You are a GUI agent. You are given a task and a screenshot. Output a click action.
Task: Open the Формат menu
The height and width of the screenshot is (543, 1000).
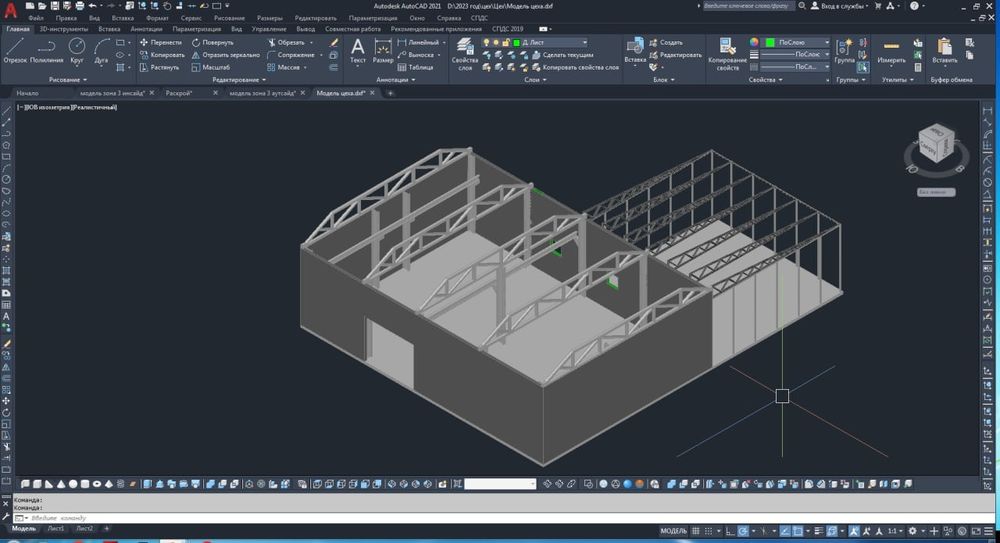click(156, 18)
